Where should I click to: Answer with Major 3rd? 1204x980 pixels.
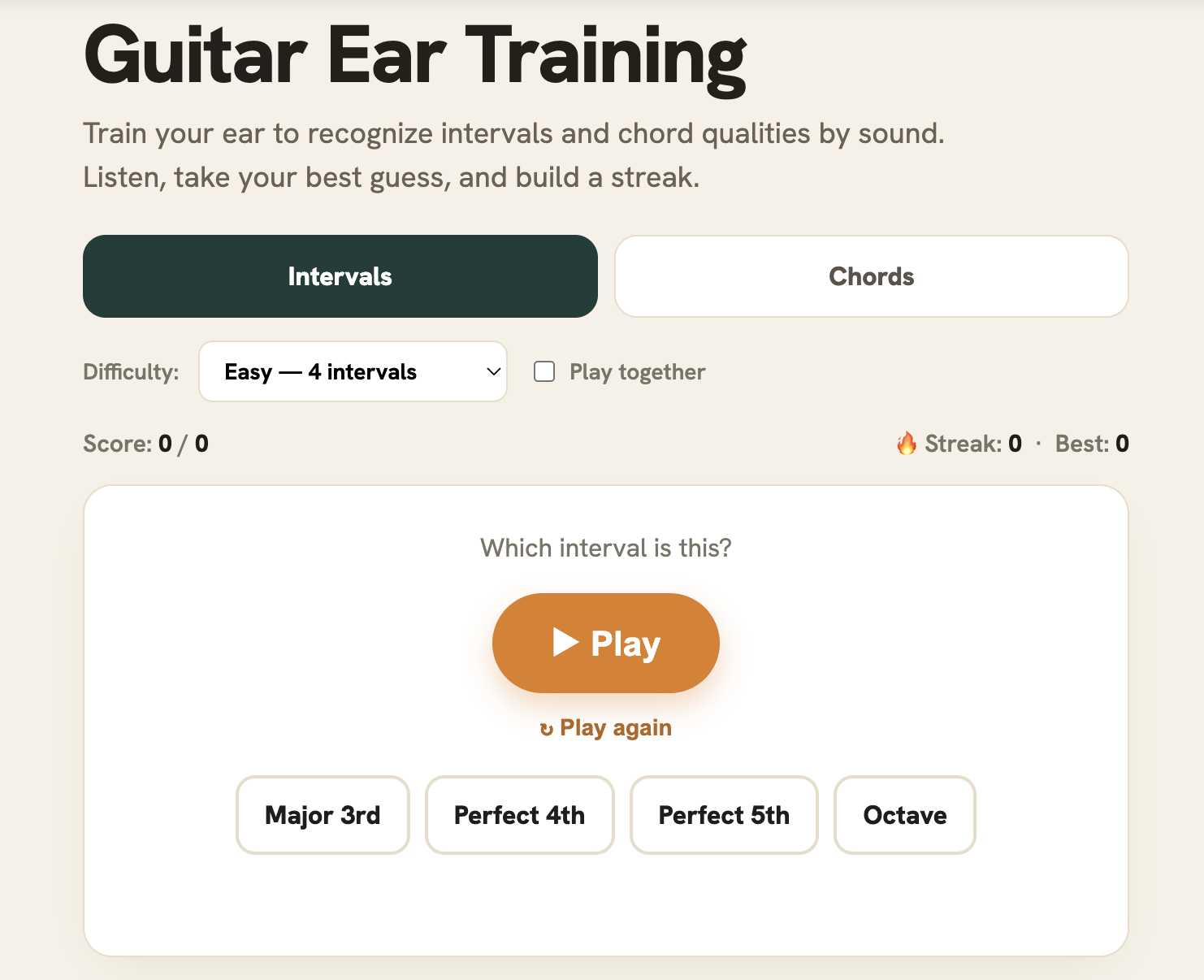pos(323,814)
